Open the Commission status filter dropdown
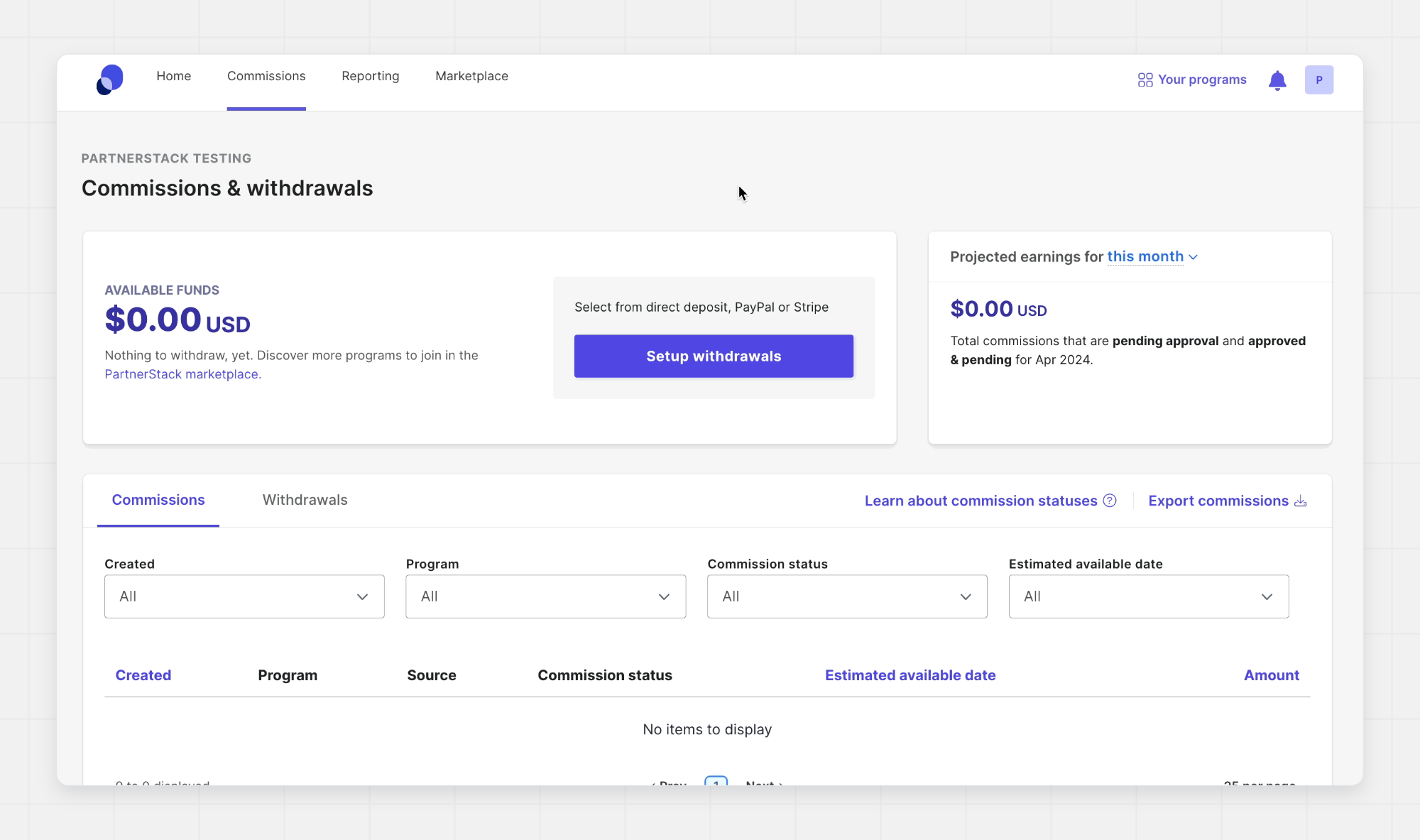The width and height of the screenshot is (1420, 840). 847,596
